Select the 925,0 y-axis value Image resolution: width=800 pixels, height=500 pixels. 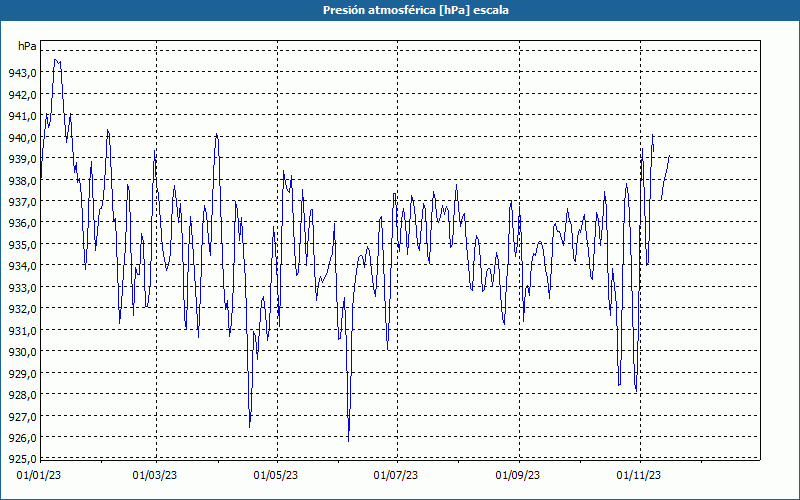[x=22, y=458]
